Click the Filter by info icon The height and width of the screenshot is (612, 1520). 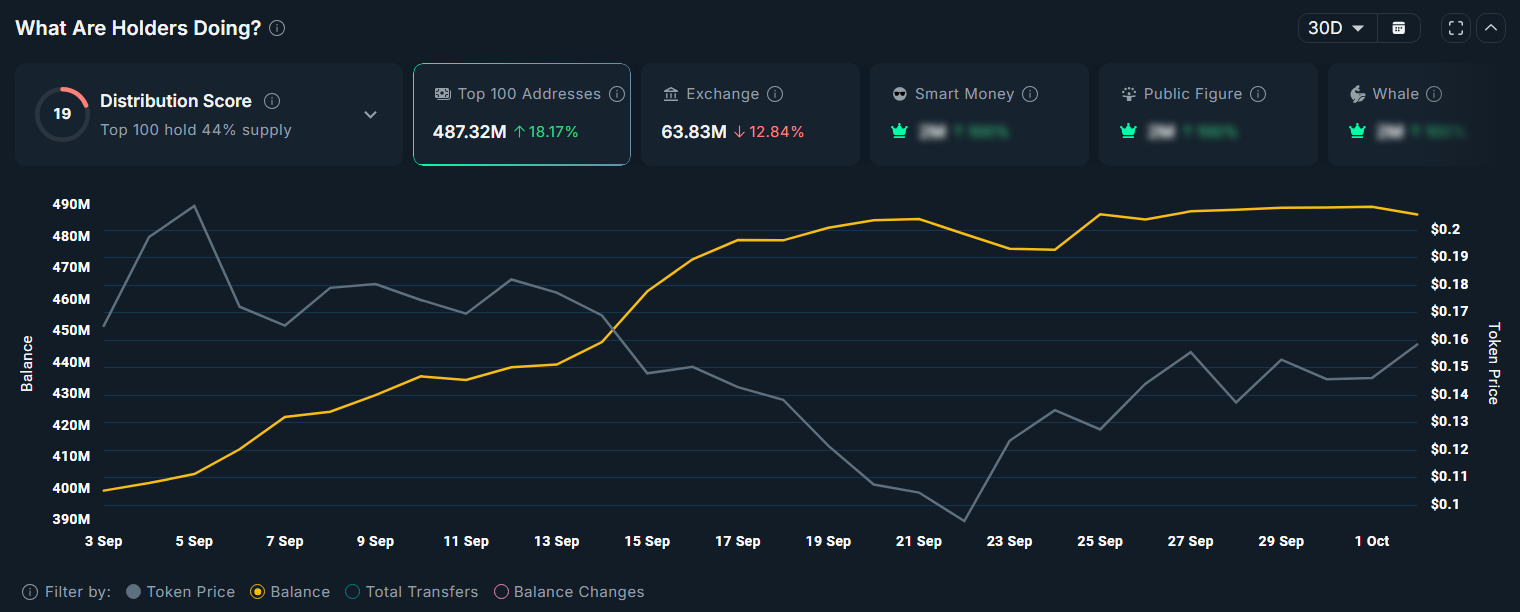31,592
